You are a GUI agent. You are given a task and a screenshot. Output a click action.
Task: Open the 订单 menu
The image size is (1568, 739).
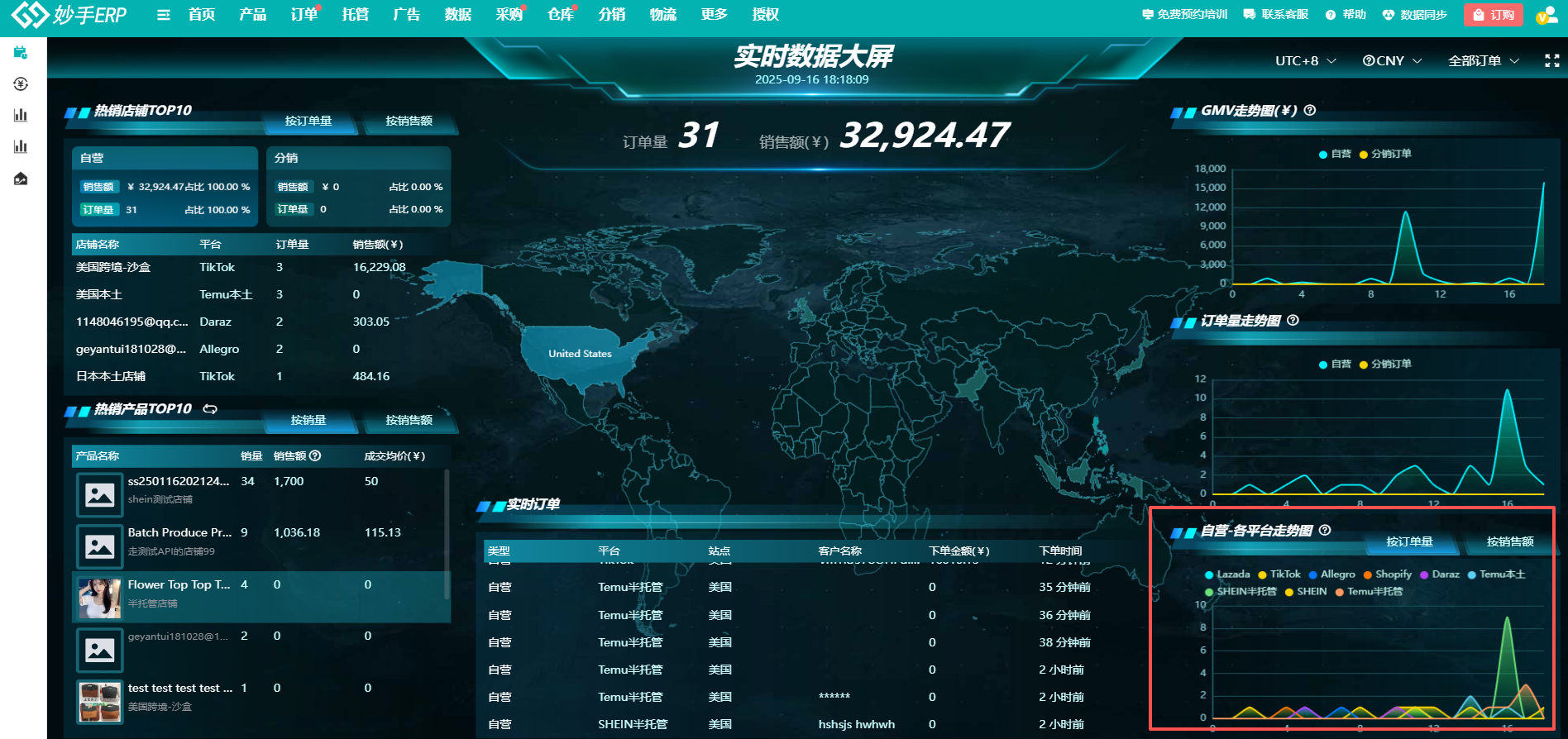point(304,15)
